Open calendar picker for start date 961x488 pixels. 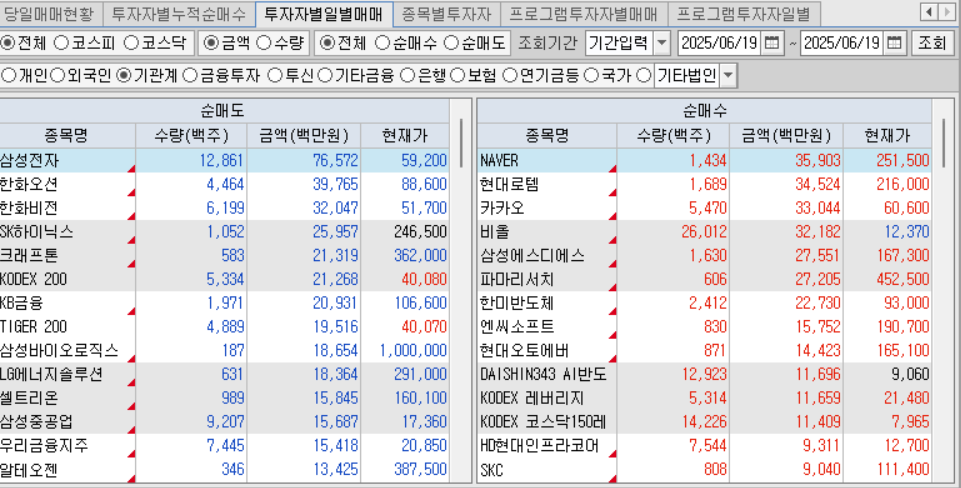(x=772, y=43)
